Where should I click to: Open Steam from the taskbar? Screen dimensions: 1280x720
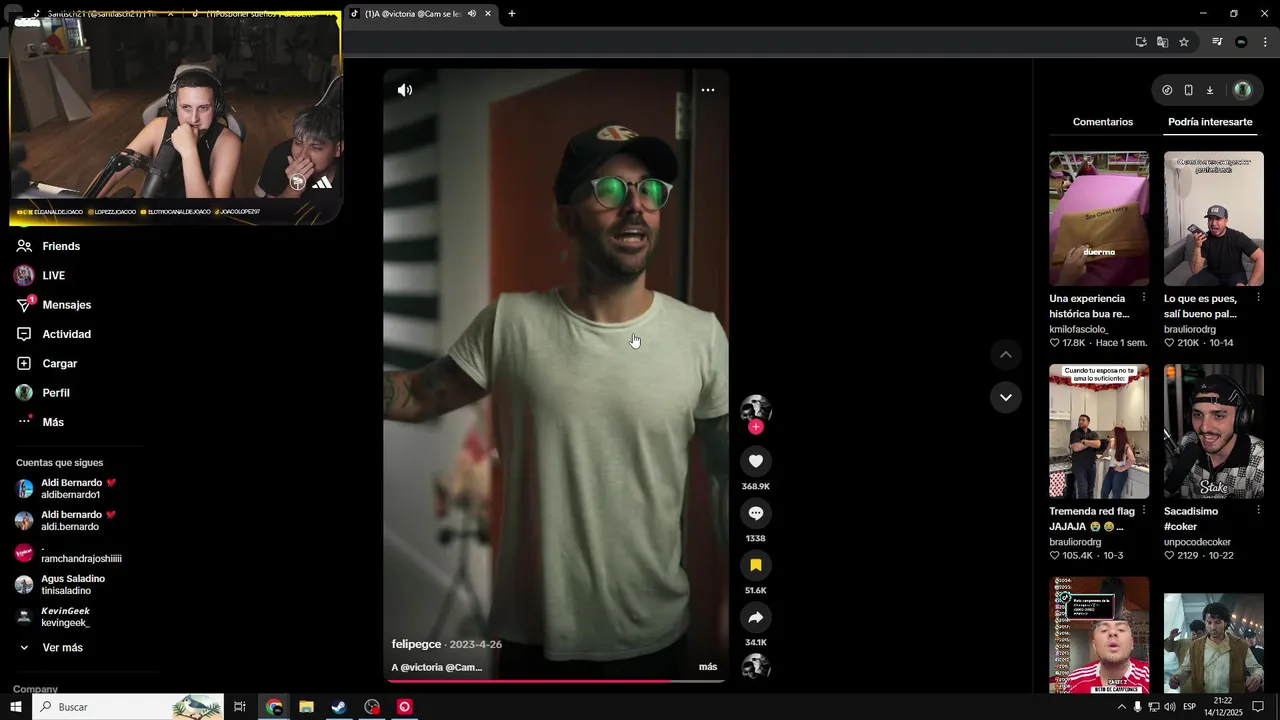point(339,707)
